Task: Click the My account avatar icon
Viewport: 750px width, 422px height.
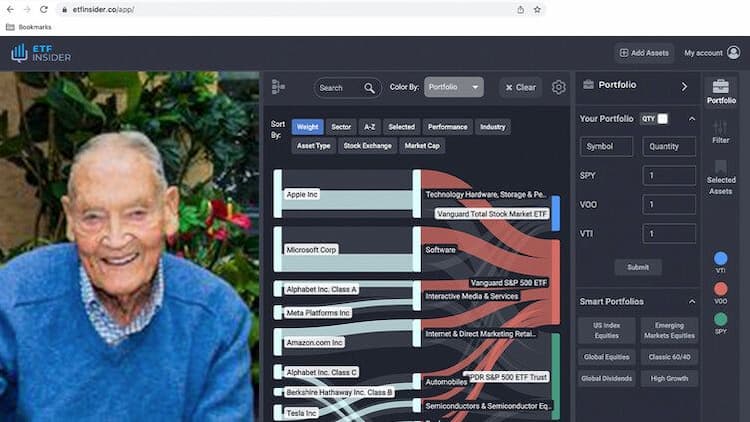Action: (733, 53)
